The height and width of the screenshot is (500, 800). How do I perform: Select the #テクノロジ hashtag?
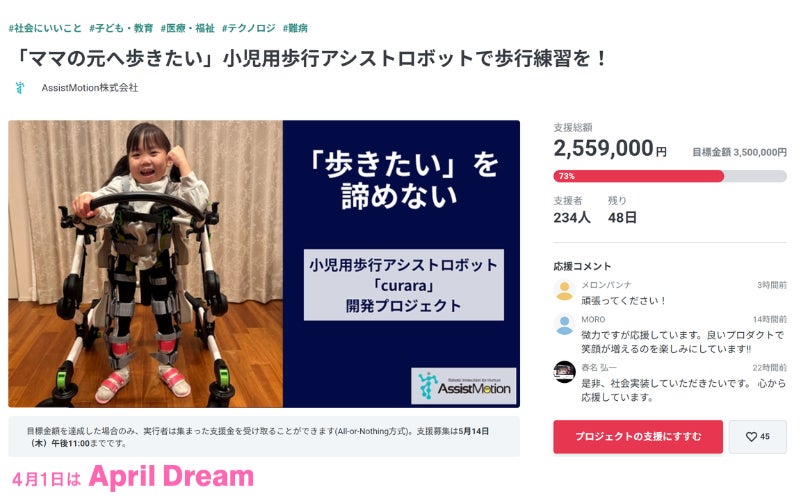click(x=248, y=28)
